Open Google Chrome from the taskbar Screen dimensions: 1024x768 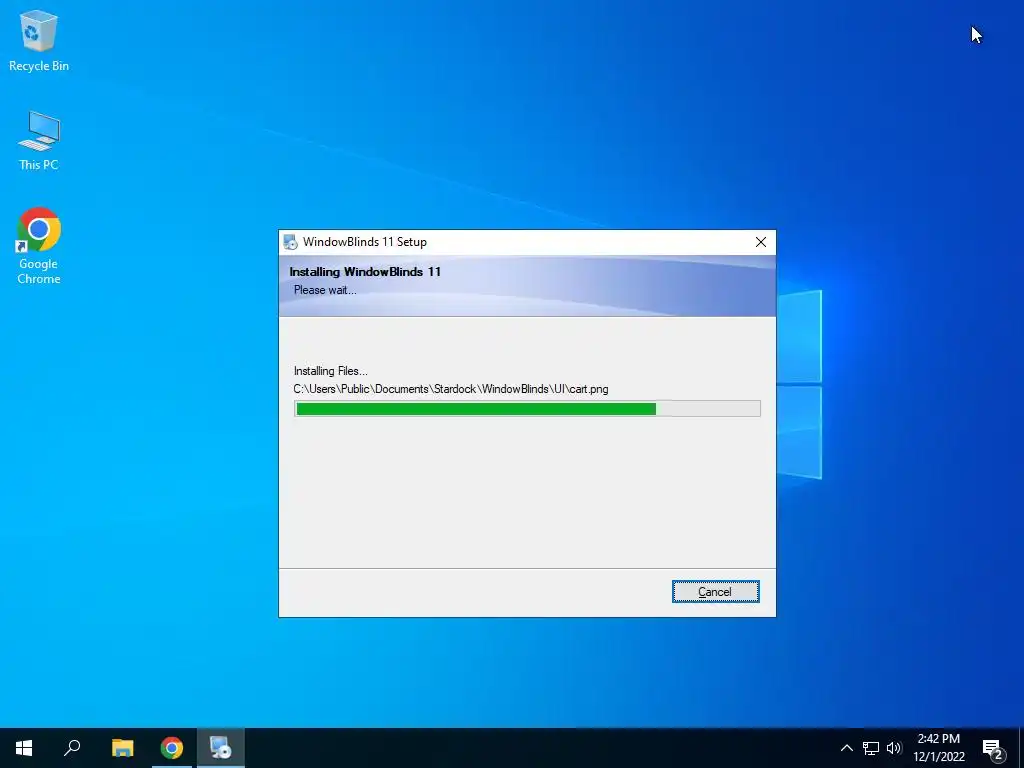pos(172,748)
